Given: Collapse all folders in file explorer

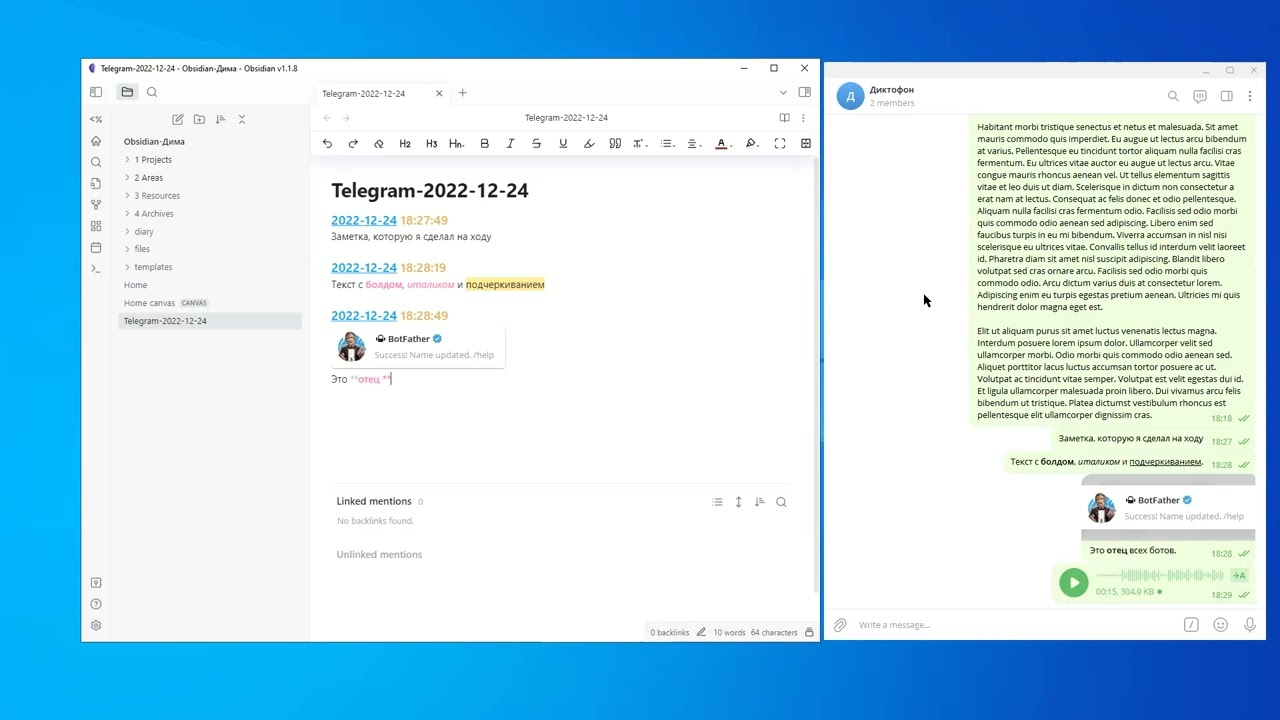Looking at the screenshot, I should 242,119.
